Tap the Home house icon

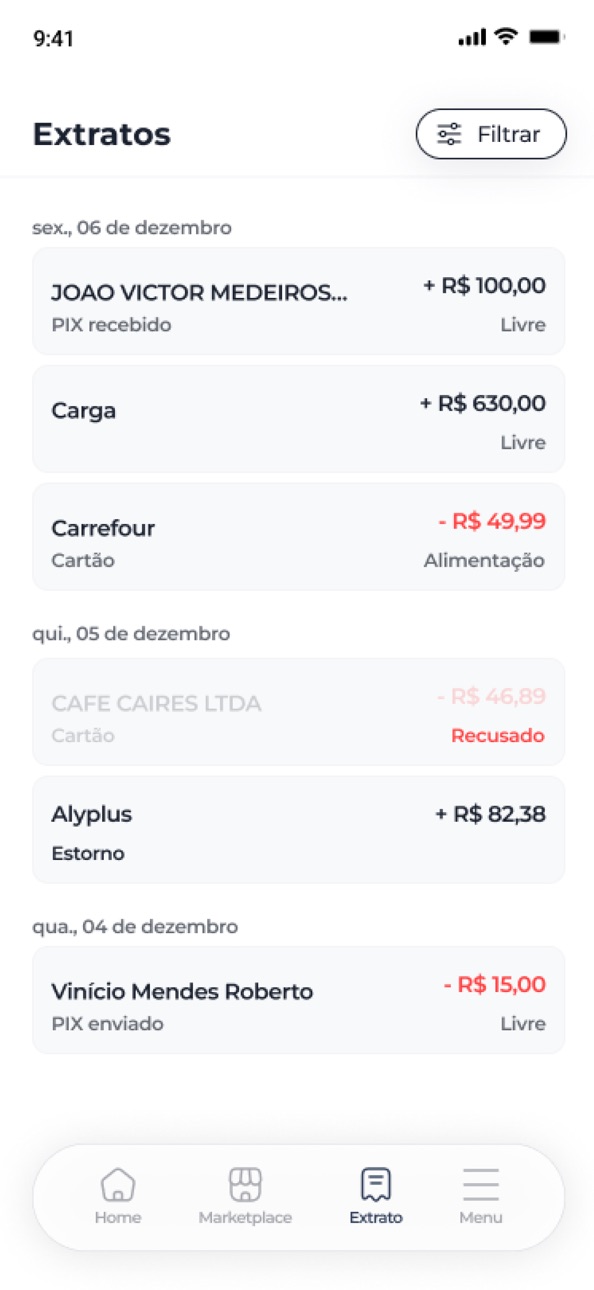coord(118,1184)
